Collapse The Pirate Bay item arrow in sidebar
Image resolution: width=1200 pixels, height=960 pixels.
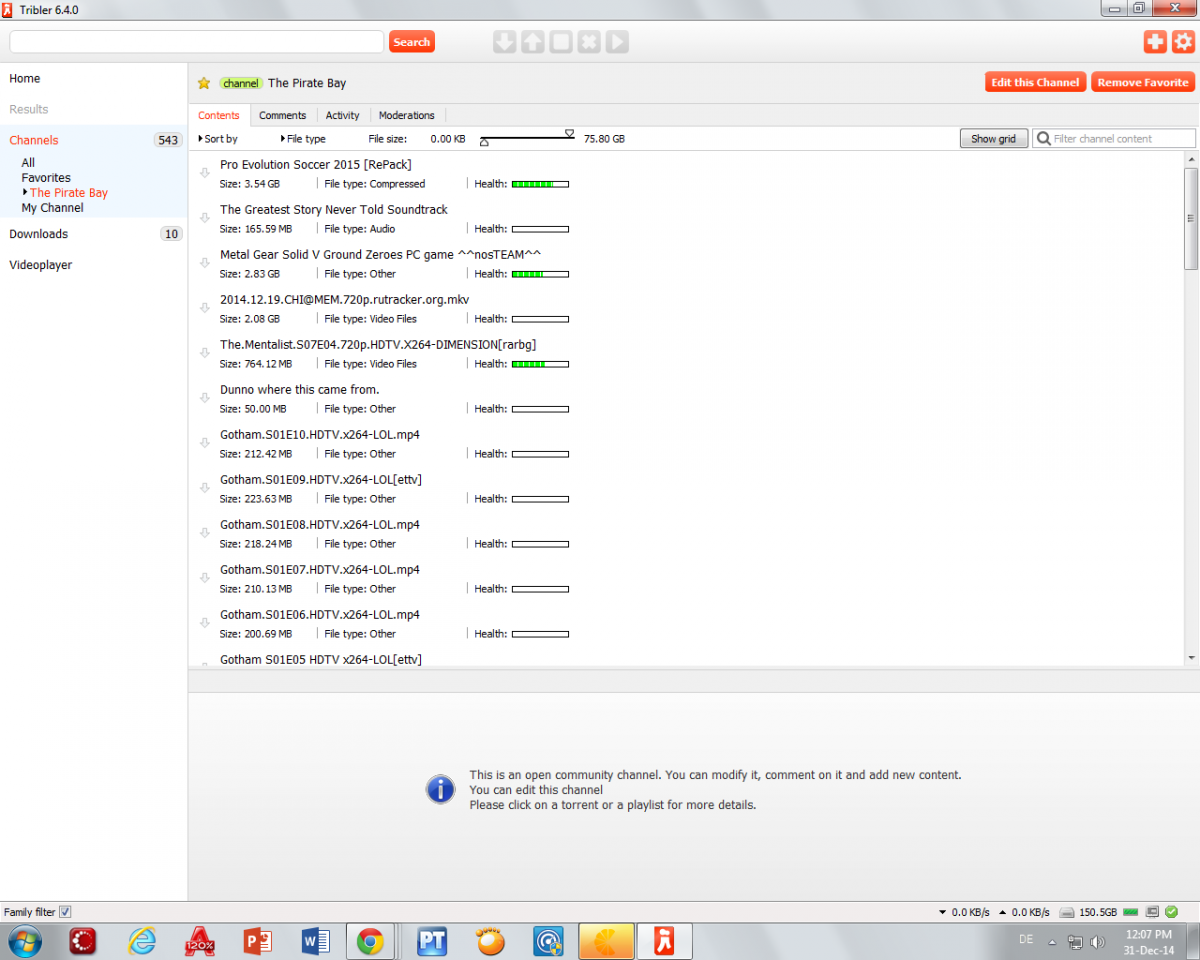[x=25, y=192]
